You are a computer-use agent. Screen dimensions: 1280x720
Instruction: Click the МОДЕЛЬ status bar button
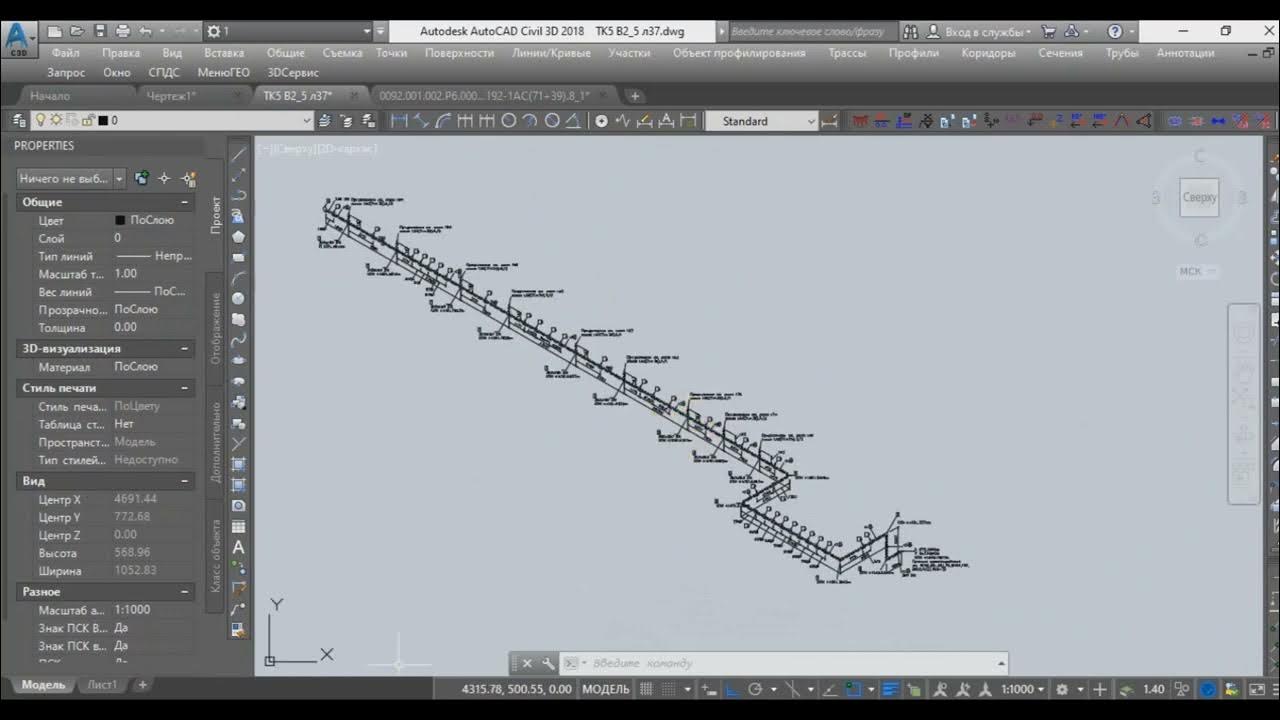pyautogui.click(x=606, y=689)
